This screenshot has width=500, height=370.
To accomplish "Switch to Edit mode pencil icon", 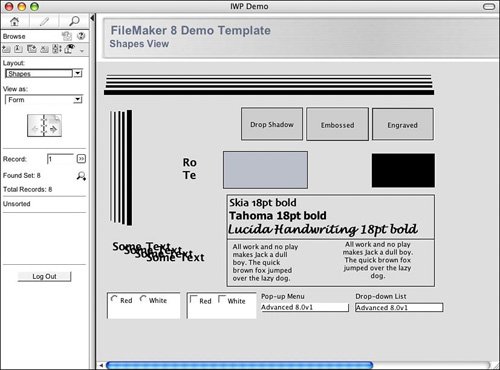I will coord(44,22).
